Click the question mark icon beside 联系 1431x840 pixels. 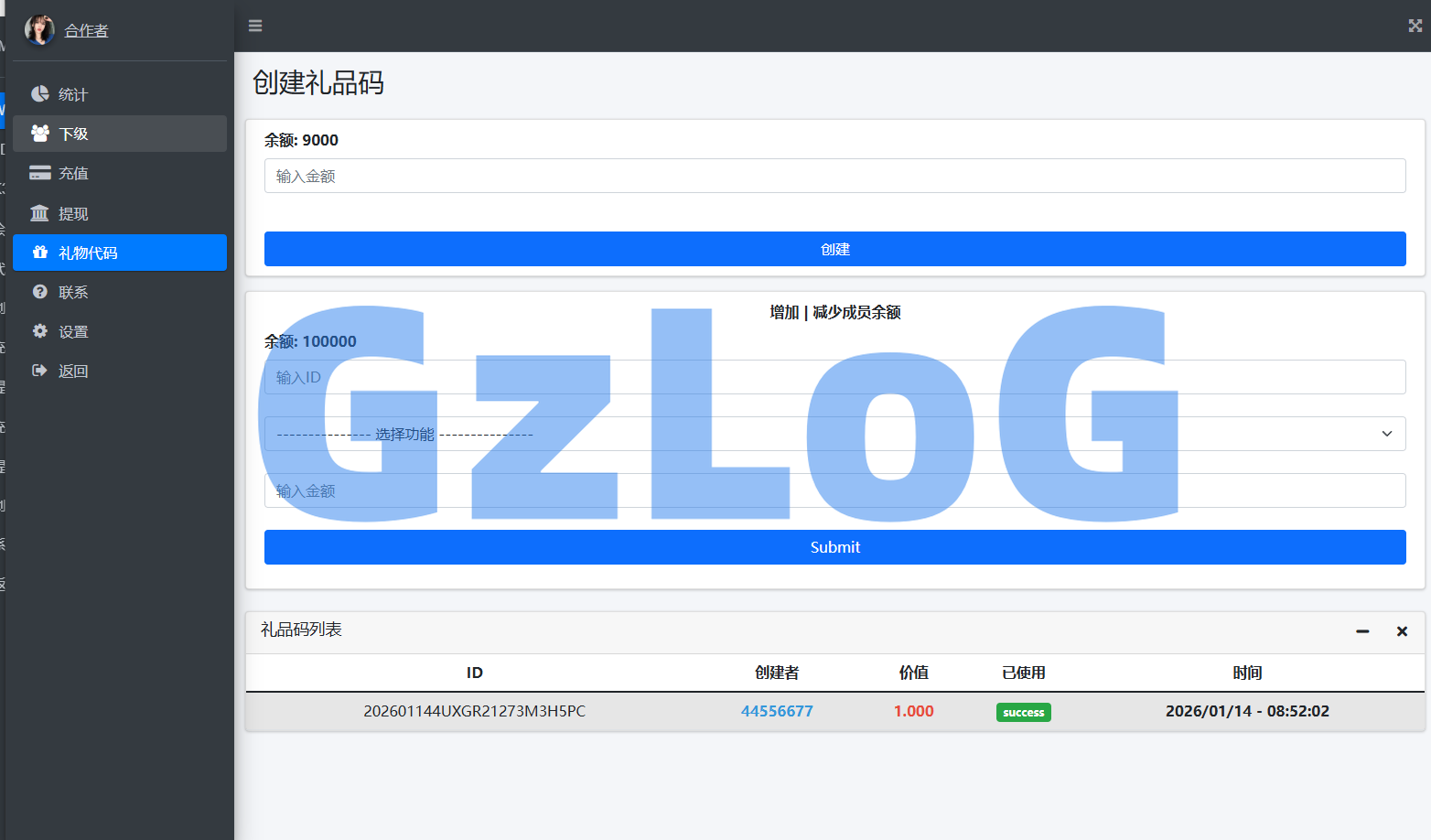[x=40, y=292]
